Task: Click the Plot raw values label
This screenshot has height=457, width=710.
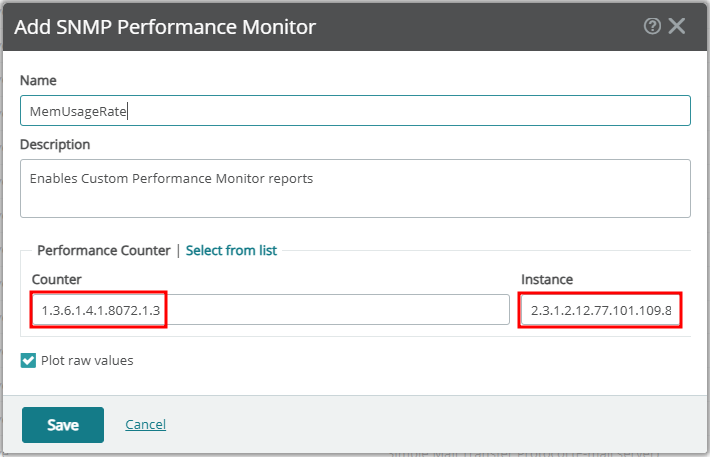Action: point(87,361)
